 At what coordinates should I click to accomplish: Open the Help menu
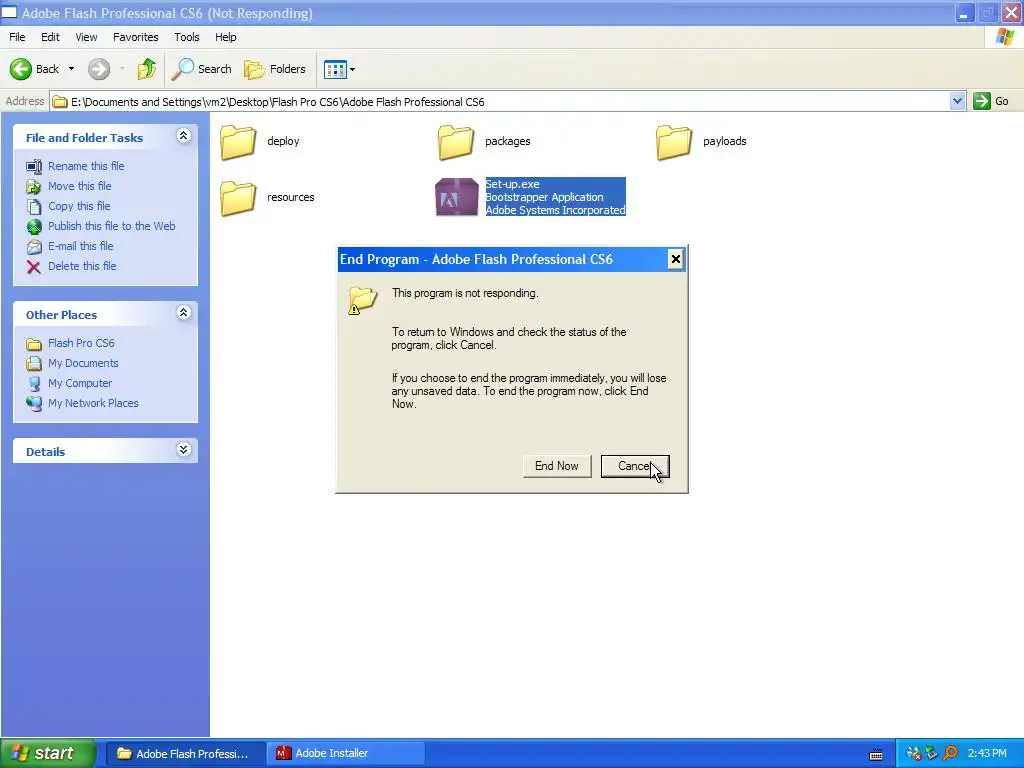point(225,37)
